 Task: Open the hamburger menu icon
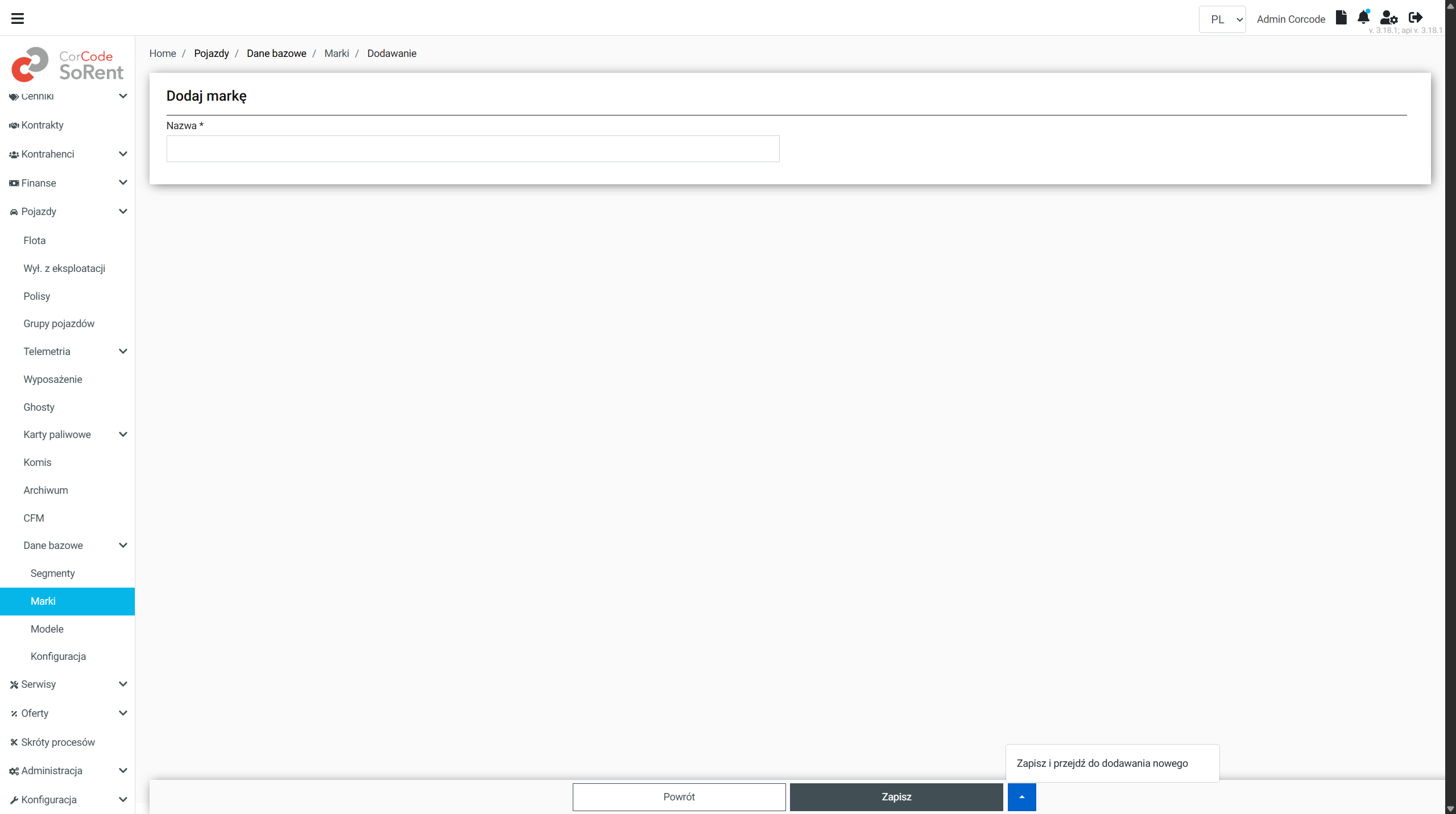click(18, 18)
